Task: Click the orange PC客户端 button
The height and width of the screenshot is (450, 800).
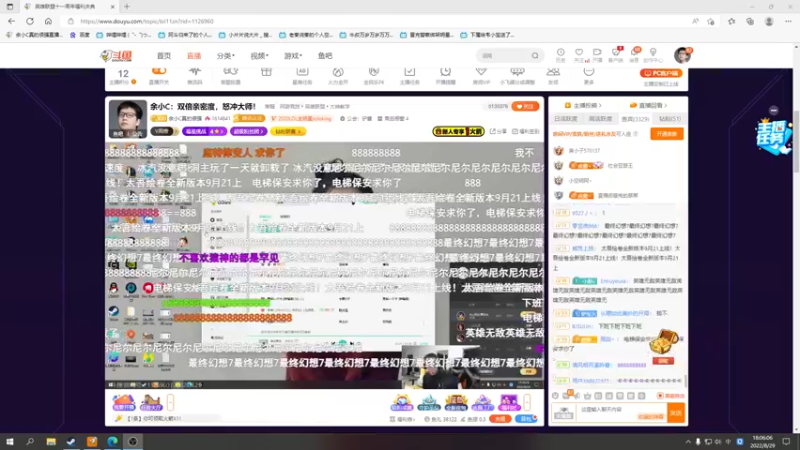Action: point(661,73)
